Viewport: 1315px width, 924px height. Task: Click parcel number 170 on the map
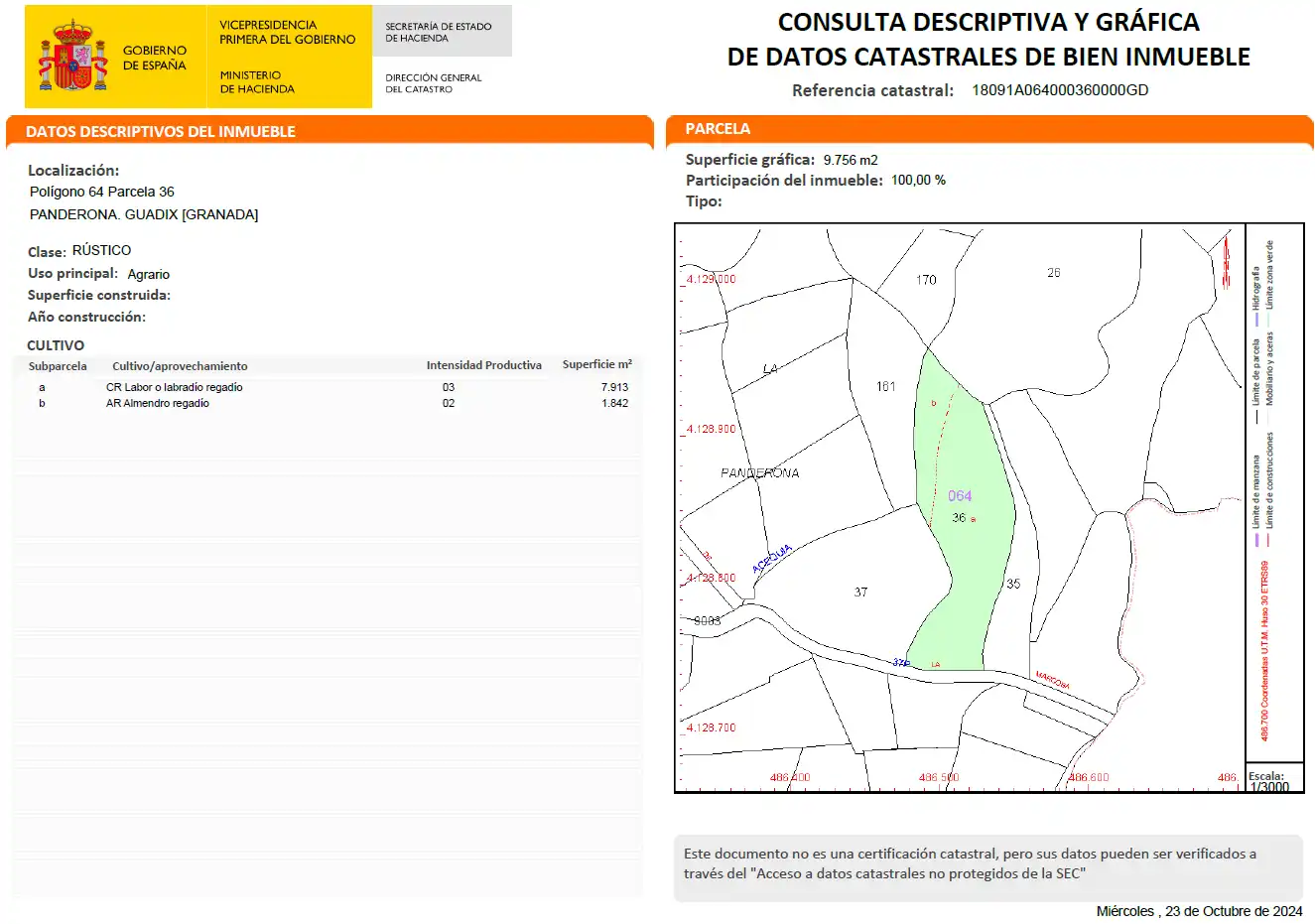(x=926, y=280)
